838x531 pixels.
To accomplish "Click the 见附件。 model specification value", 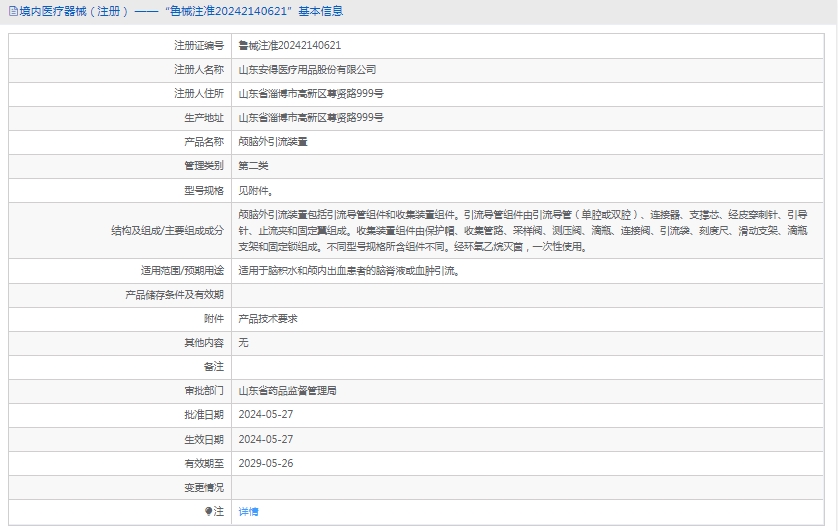I will (x=256, y=190).
